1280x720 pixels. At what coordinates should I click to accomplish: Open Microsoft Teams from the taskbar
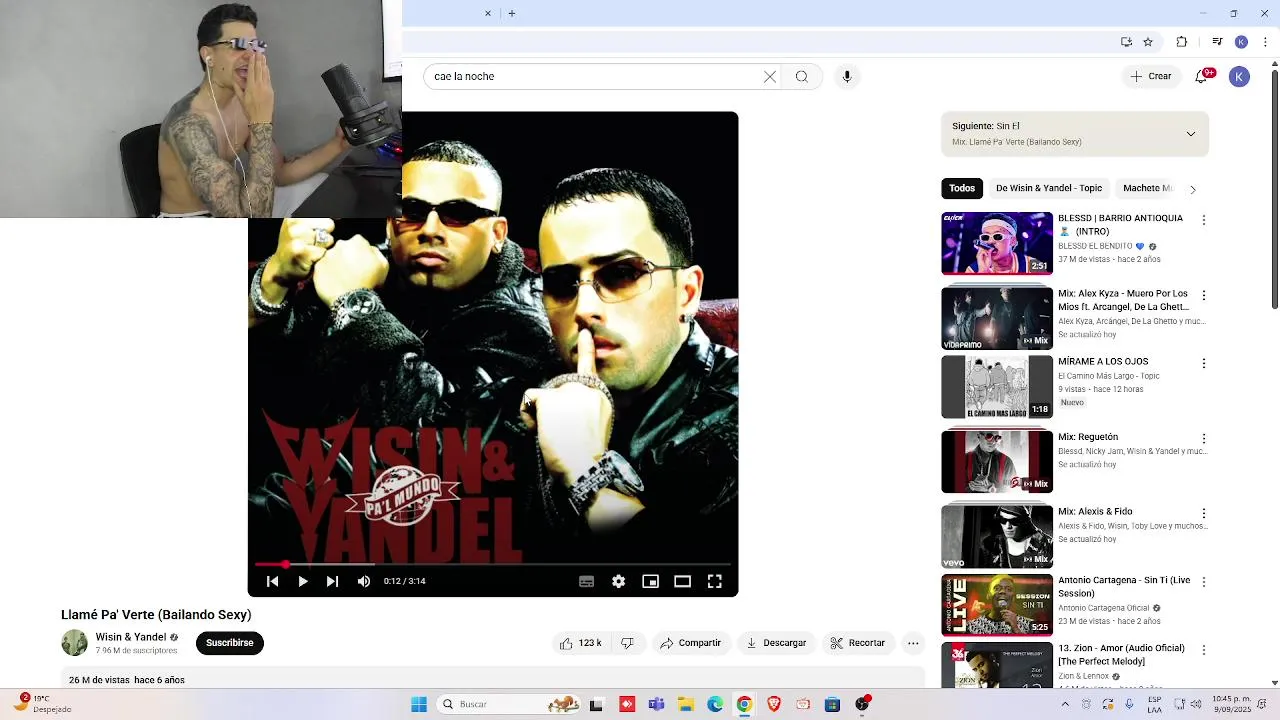click(656, 704)
